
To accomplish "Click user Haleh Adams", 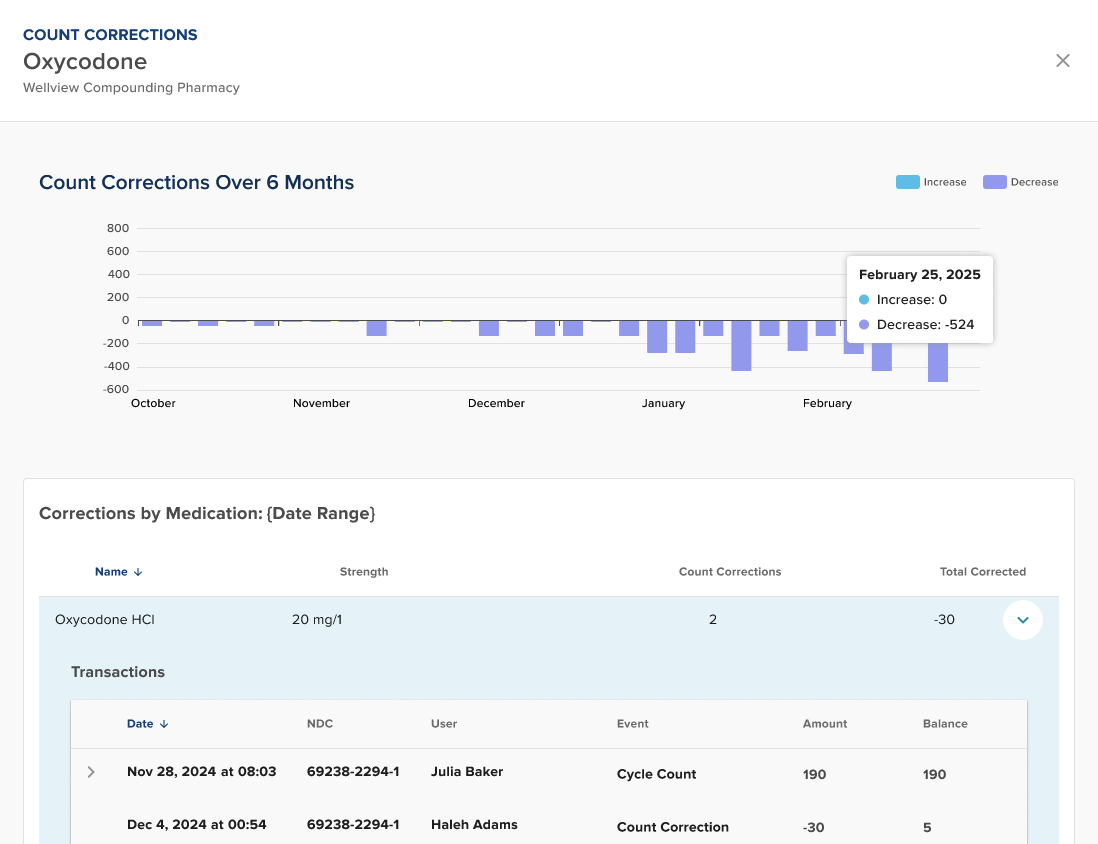I will point(474,824).
